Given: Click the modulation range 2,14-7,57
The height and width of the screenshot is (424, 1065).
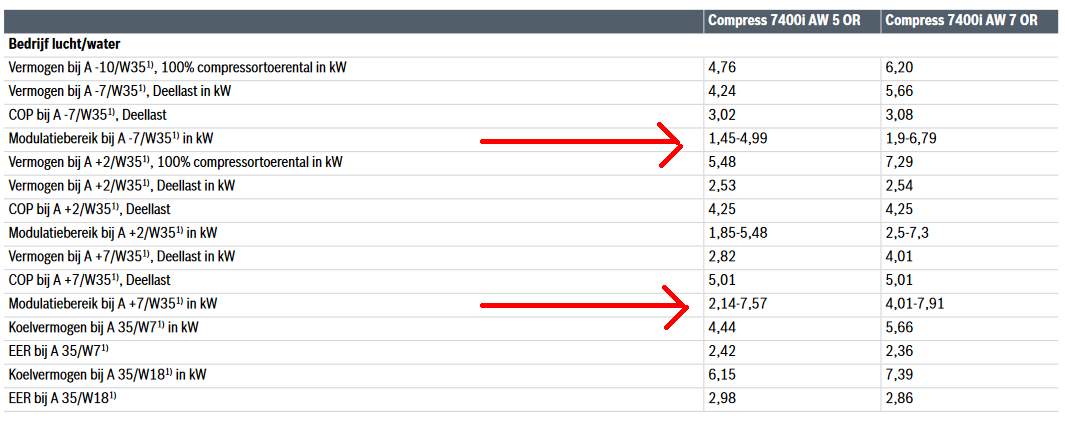Looking at the screenshot, I should coord(738,304).
